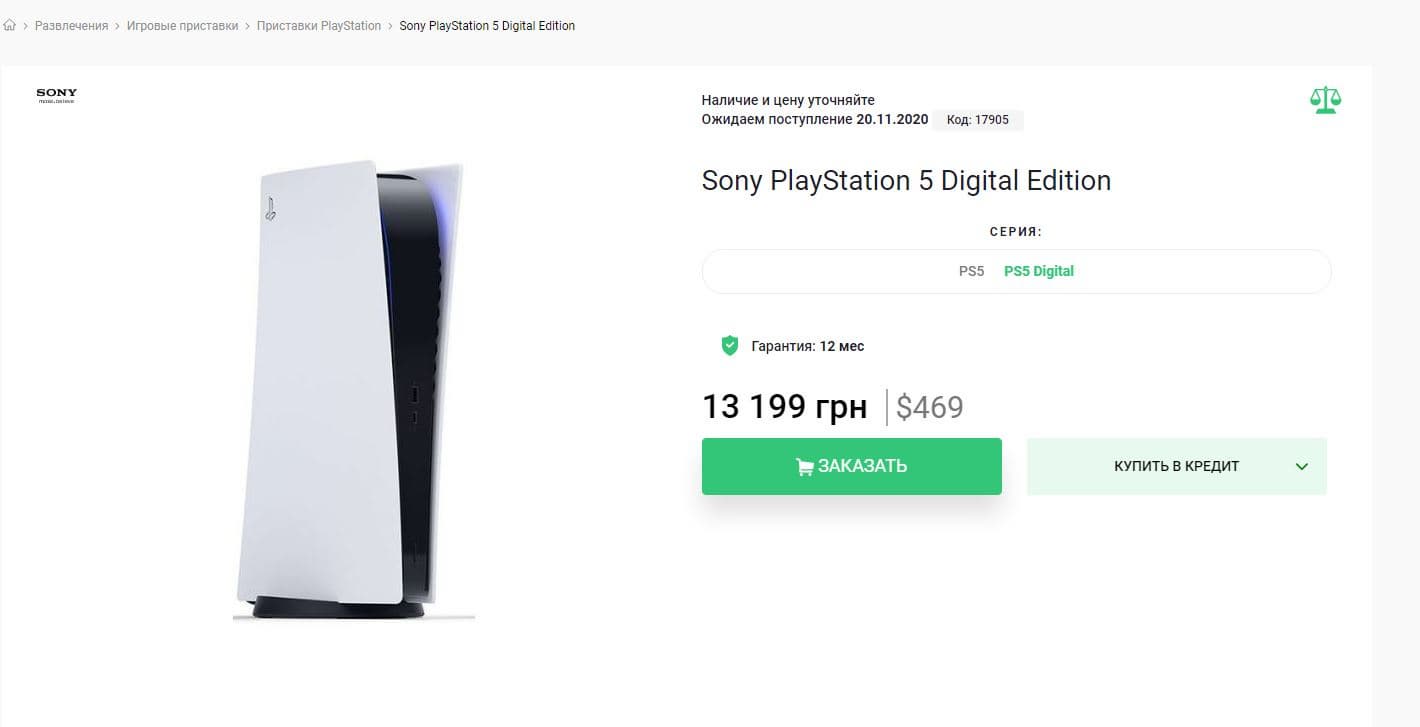The width and height of the screenshot is (1420, 727).
Task: Click the expected arrival date 20.11.2020
Action: pyautogui.click(x=892, y=120)
